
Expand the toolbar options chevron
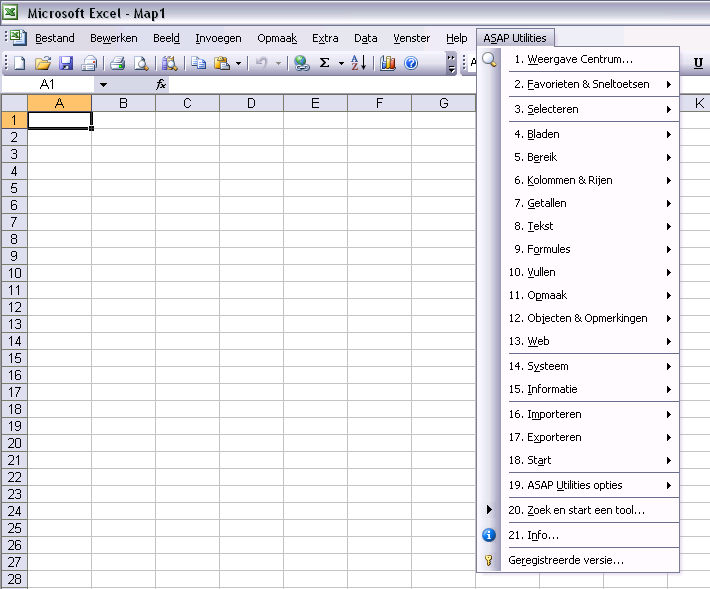451,63
